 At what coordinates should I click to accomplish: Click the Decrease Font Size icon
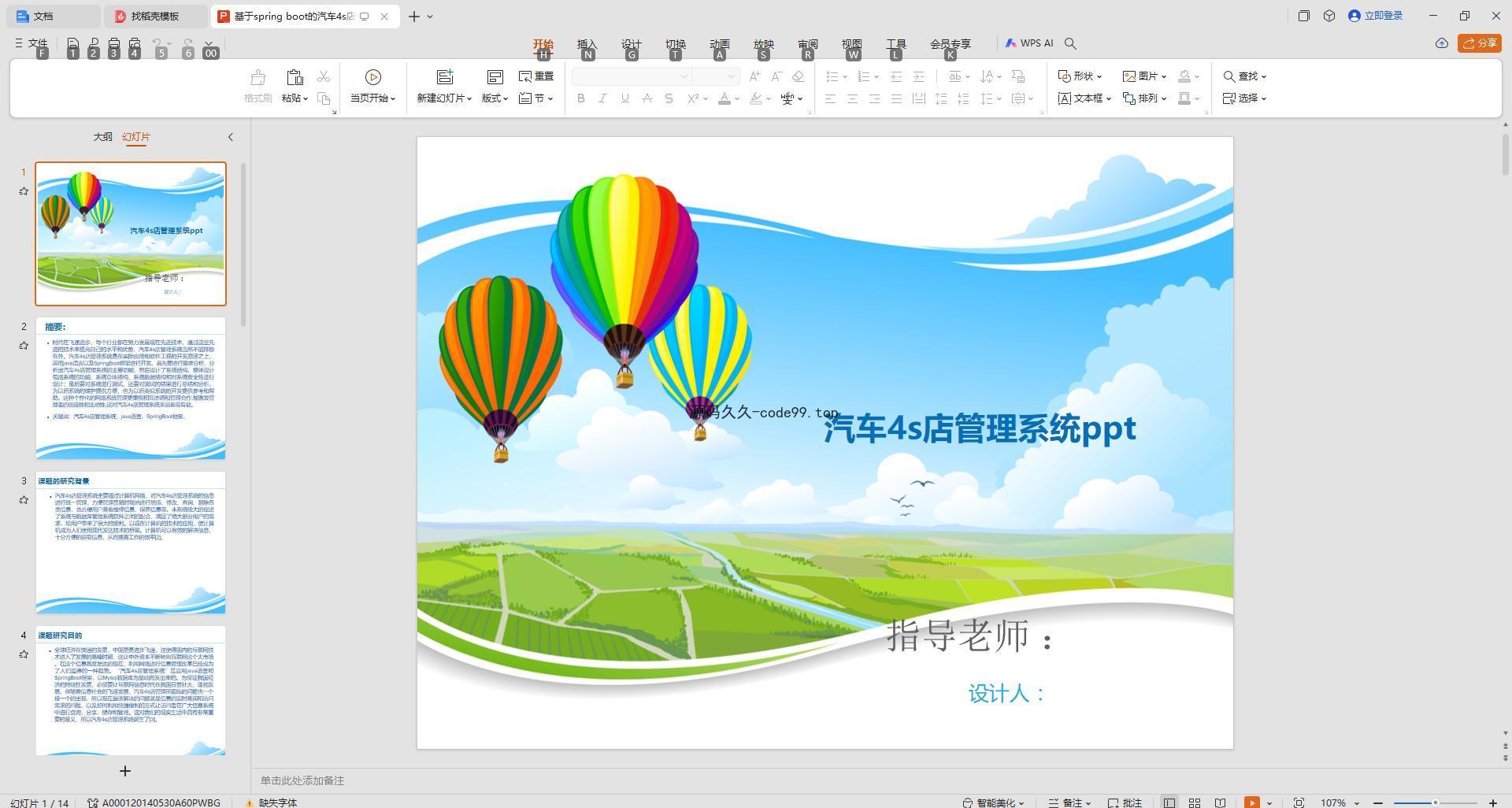pyautogui.click(x=776, y=76)
